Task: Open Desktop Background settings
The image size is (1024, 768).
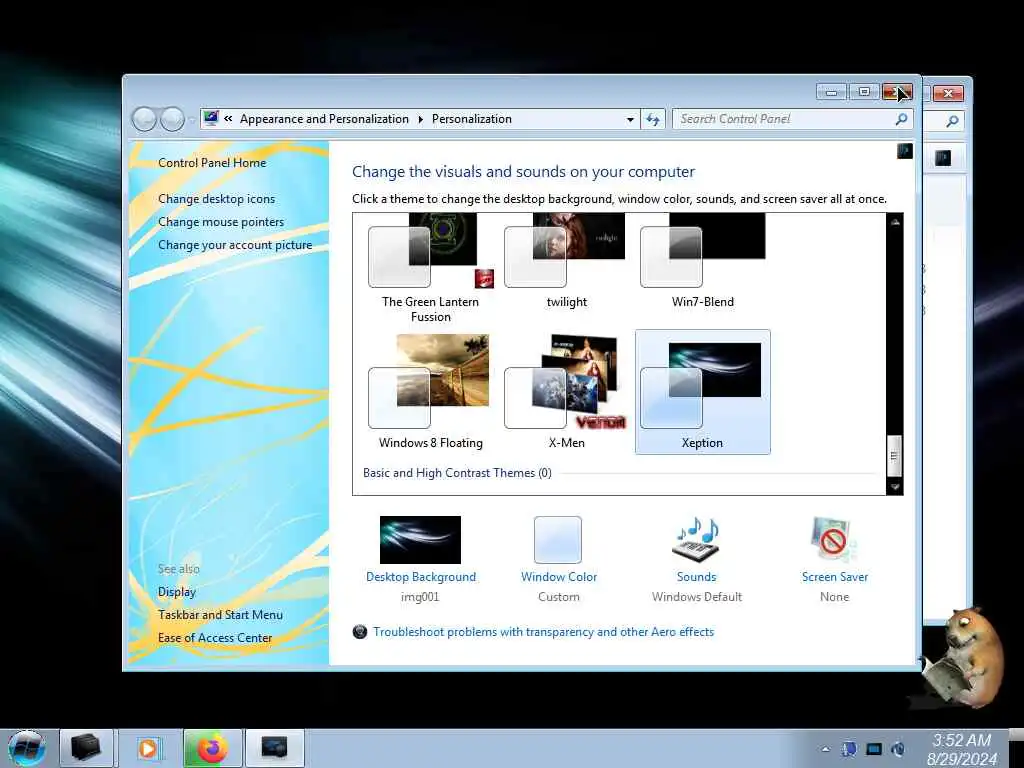Action: click(421, 558)
